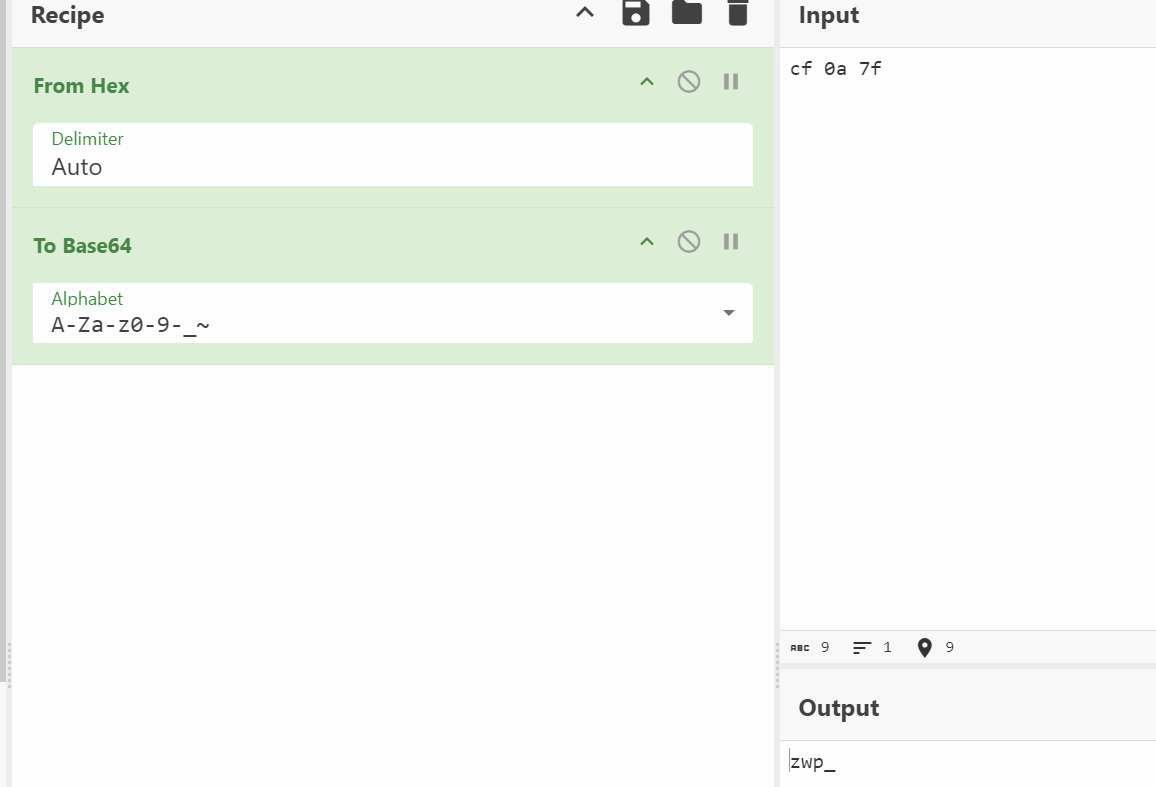Open the Alphabet dropdown arrow
This screenshot has height=787, width=1156.
(728, 313)
